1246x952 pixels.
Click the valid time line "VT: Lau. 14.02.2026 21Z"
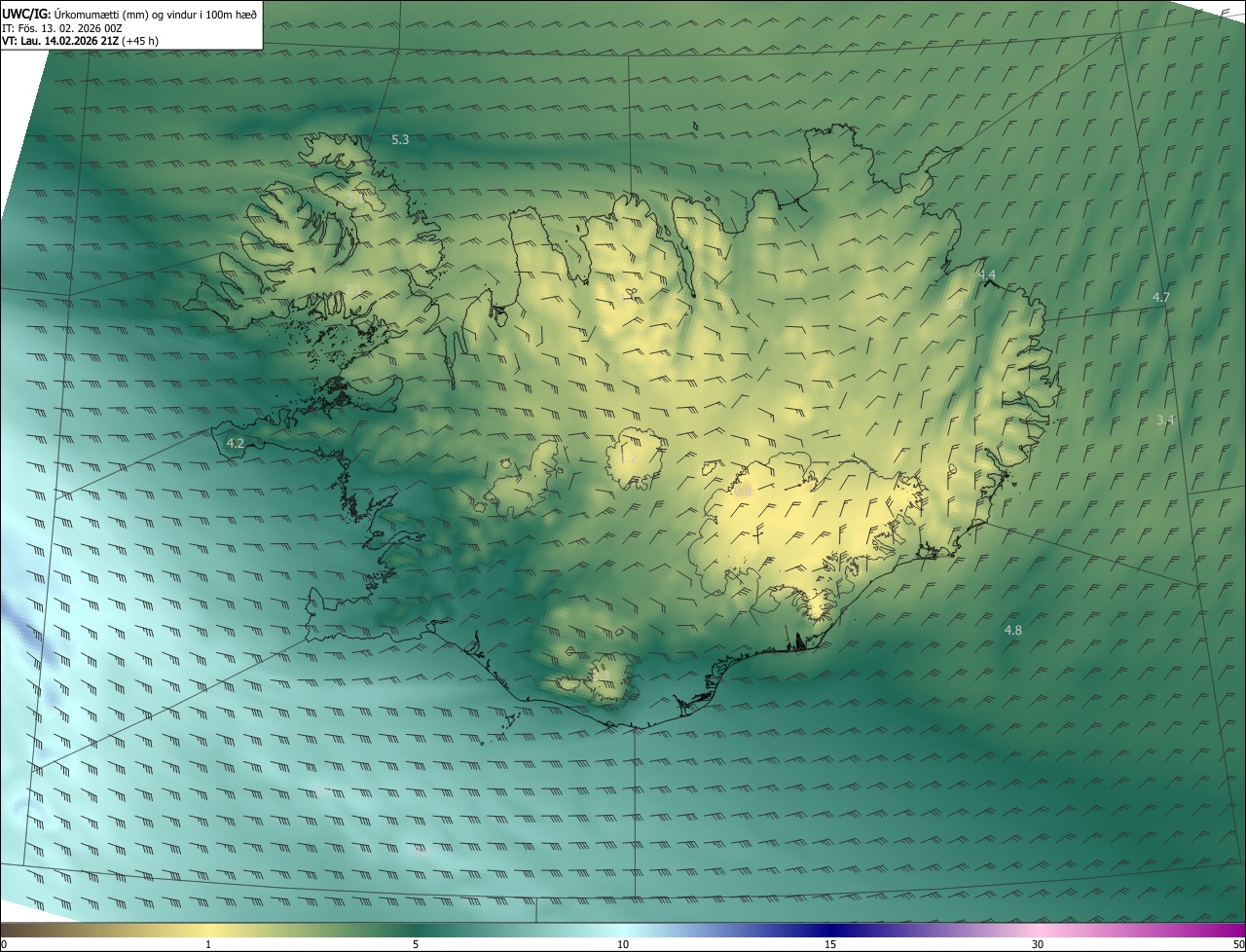click(60, 41)
